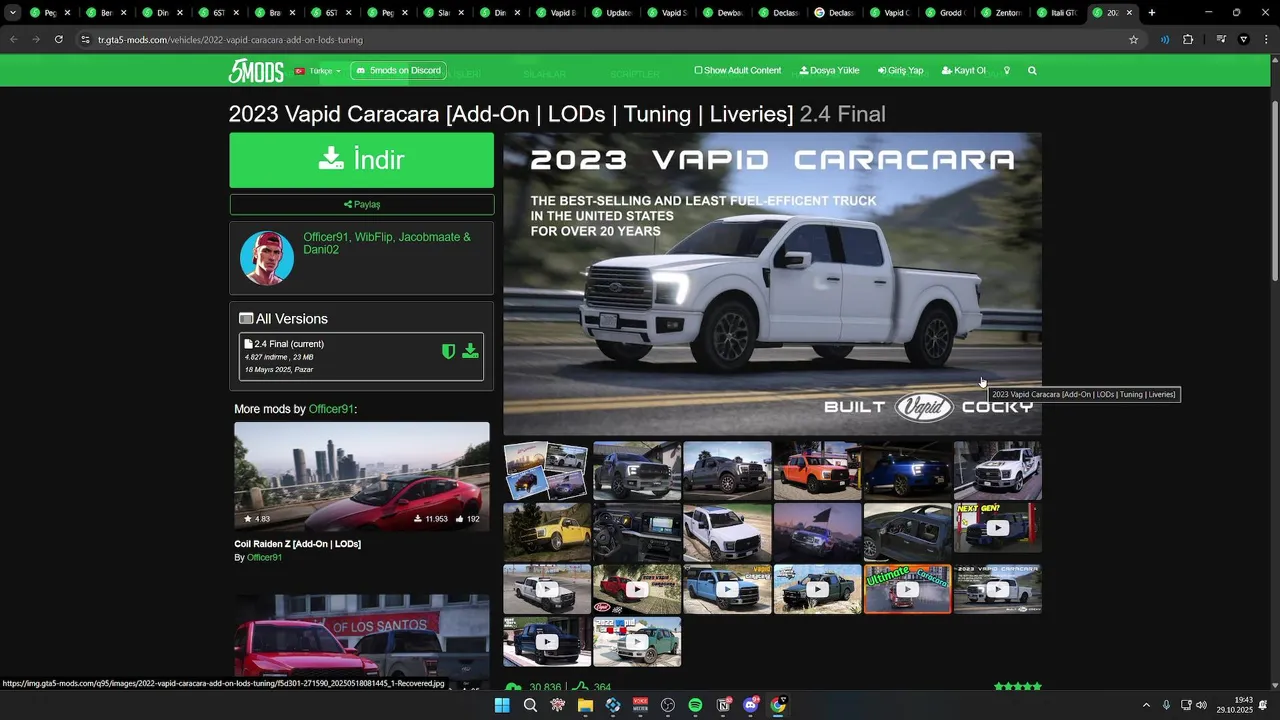Open the browser extensions puzzle icon
Image resolution: width=1280 pixels, height=720 pixels.
click(x=1188, y=40)
